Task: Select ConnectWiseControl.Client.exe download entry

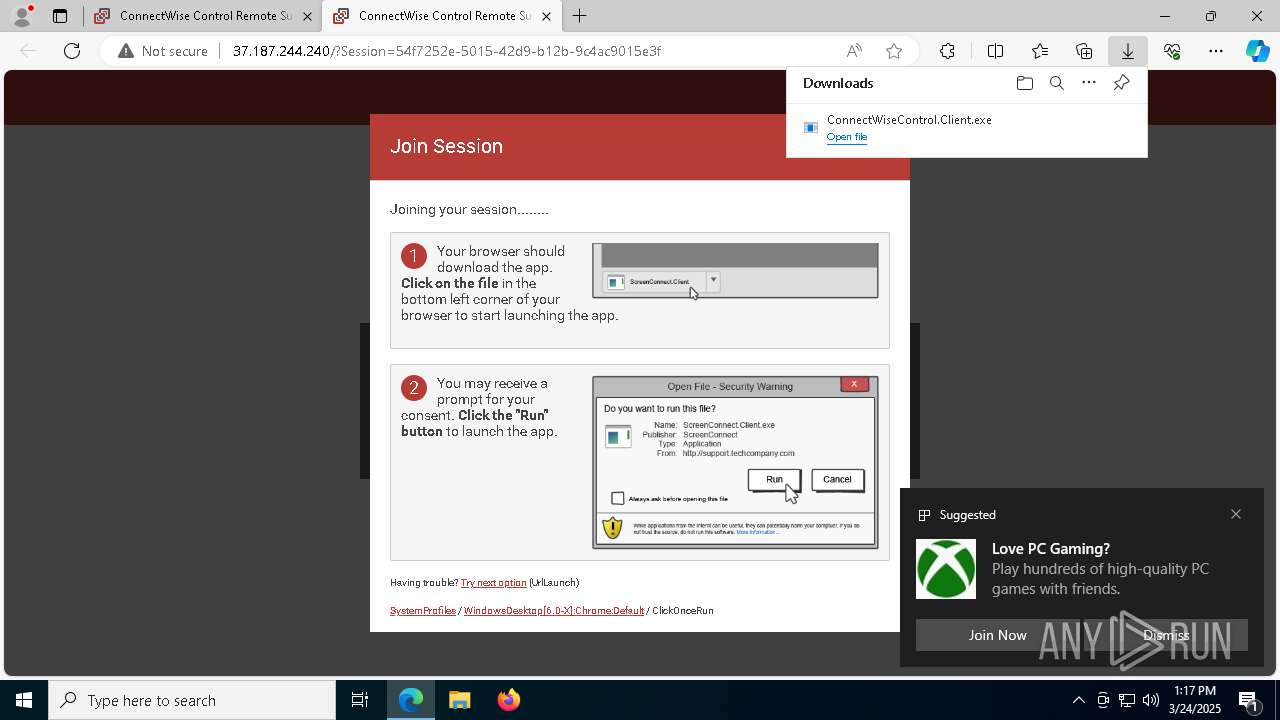Action: click(966, 128)
